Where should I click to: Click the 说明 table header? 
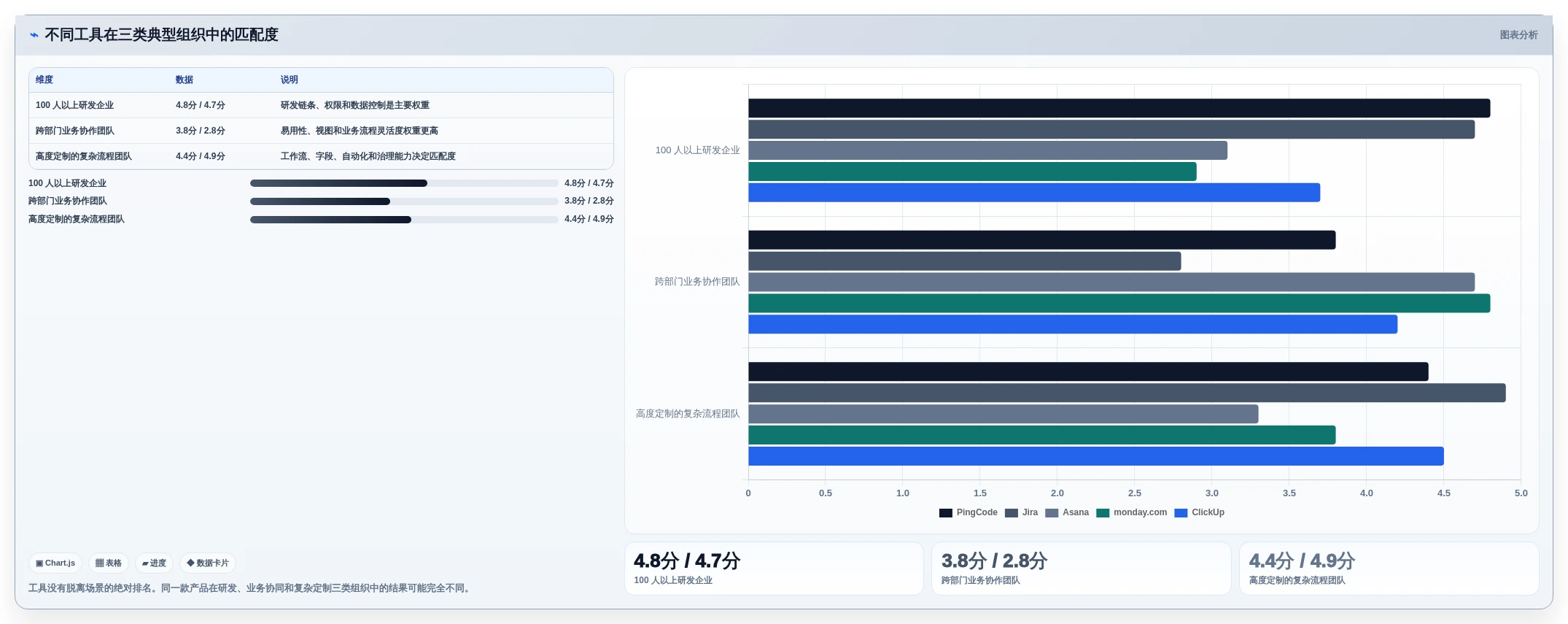coord(290,80)
